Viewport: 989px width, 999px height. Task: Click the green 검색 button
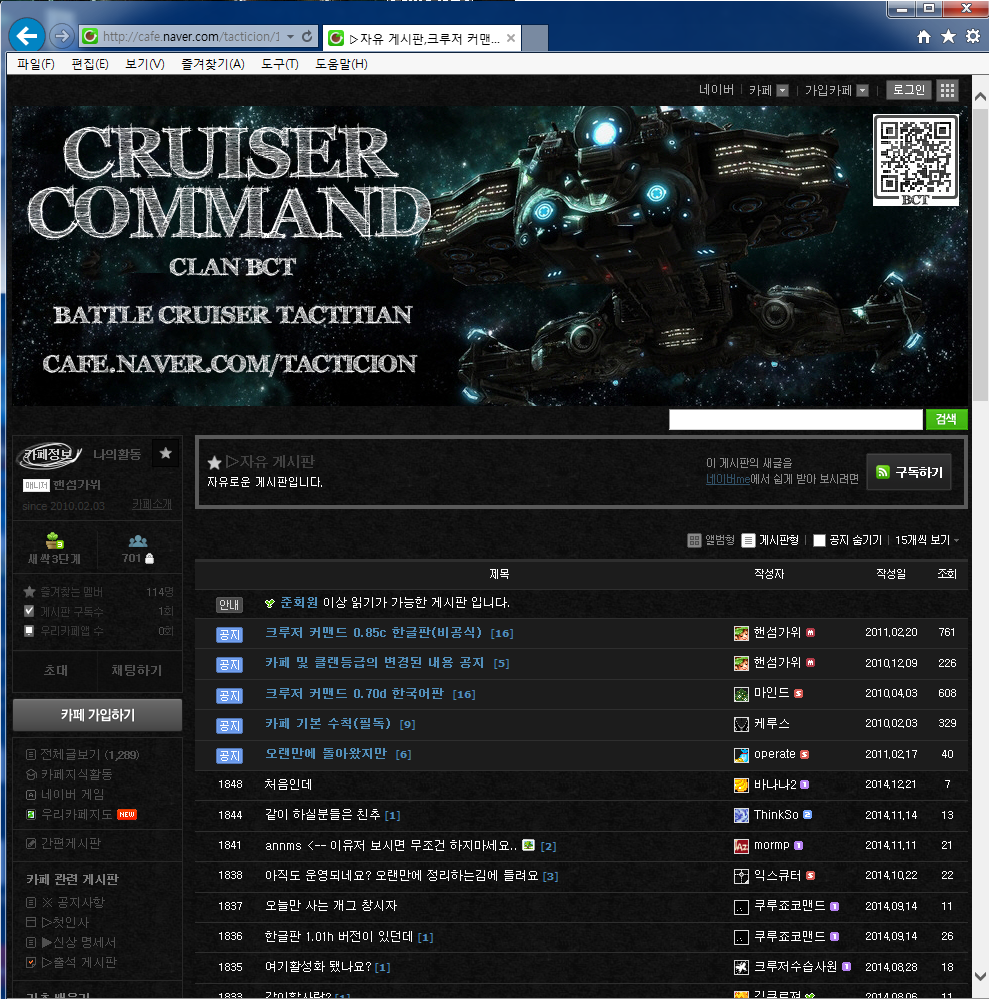[x=946, y=419]
